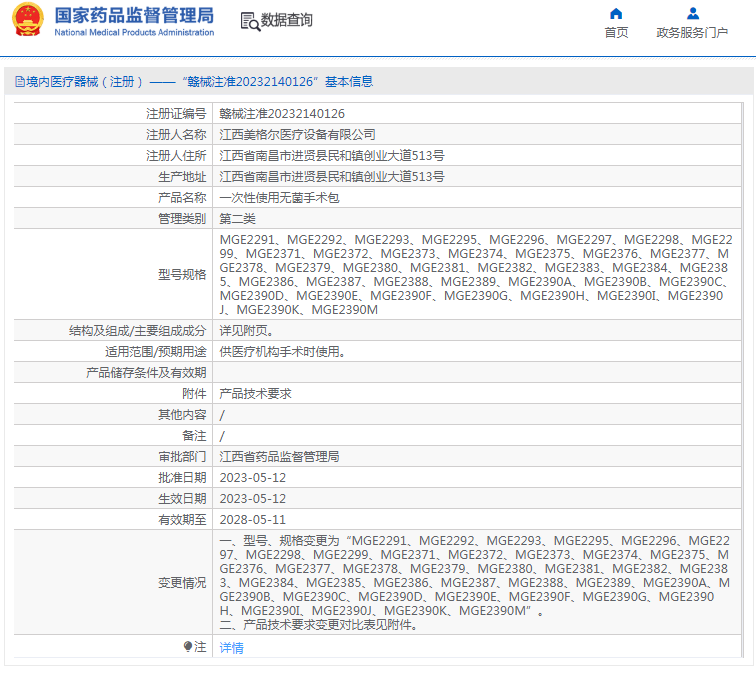Viewport: 756px width, 678px height.
Task: Go to 首页 via home icon
Action: tap(616, 13)
